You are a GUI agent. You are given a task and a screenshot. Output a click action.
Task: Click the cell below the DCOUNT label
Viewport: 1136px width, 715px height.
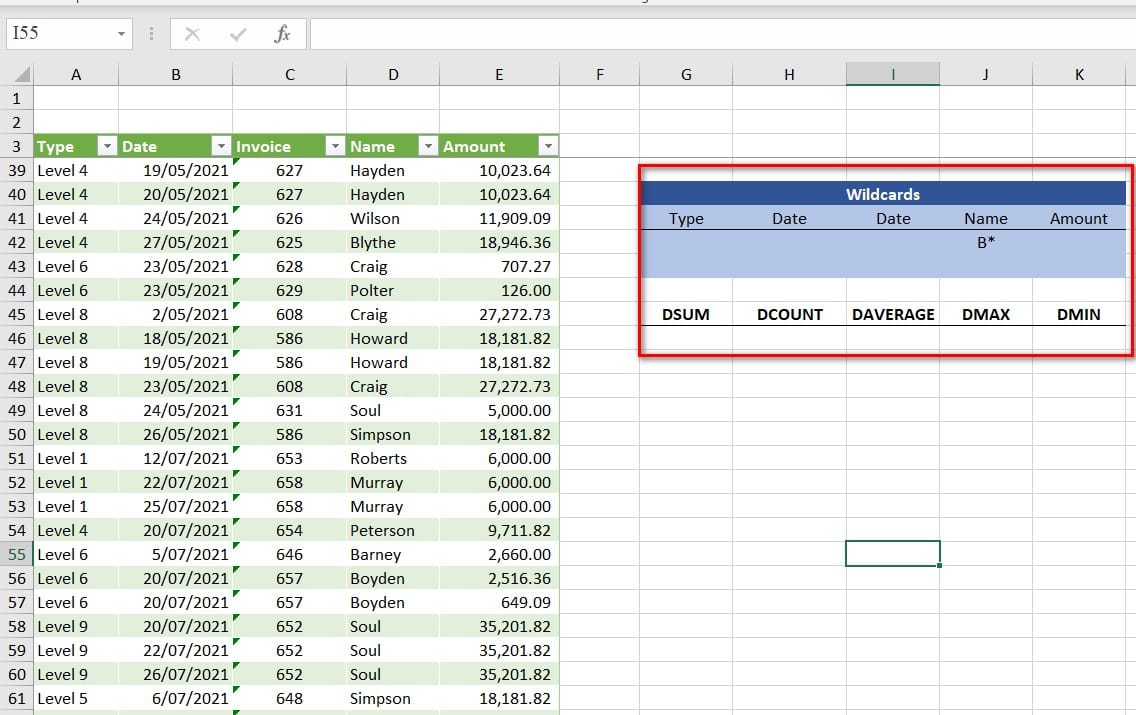[789, 338]
